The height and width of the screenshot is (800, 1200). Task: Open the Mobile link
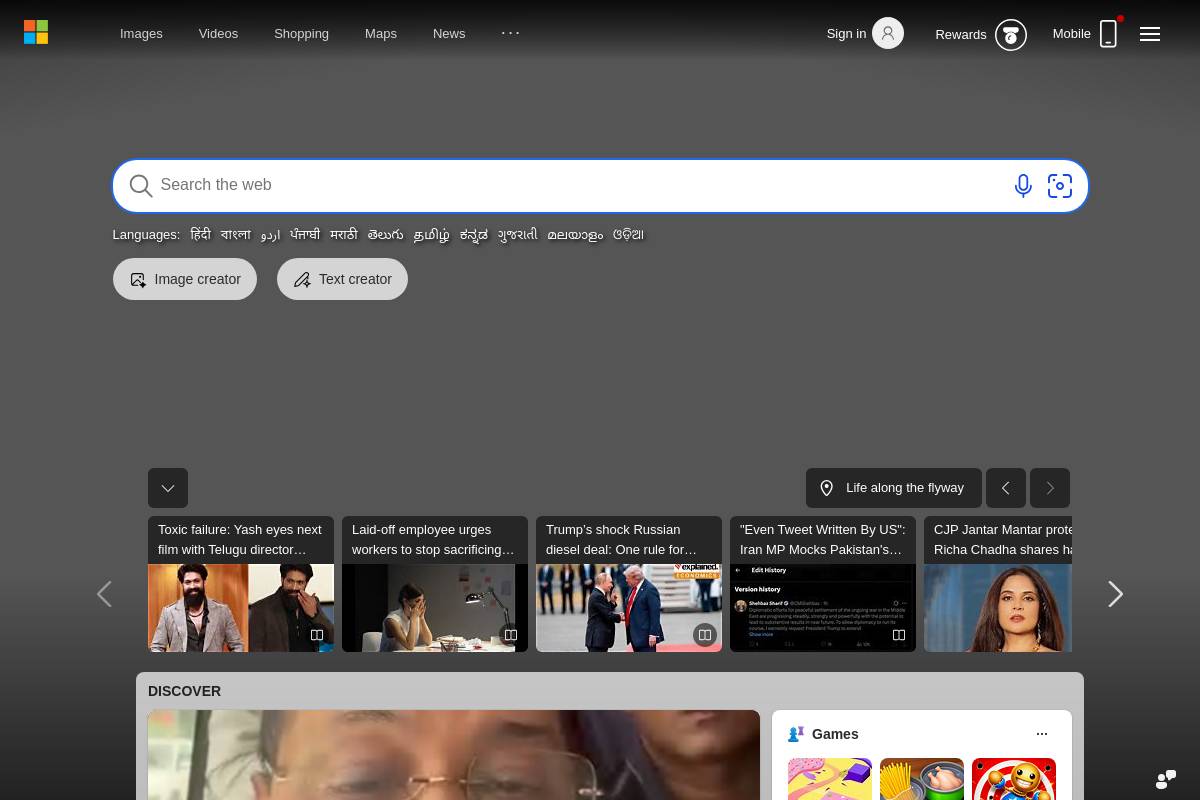[x=1071, y=33]
